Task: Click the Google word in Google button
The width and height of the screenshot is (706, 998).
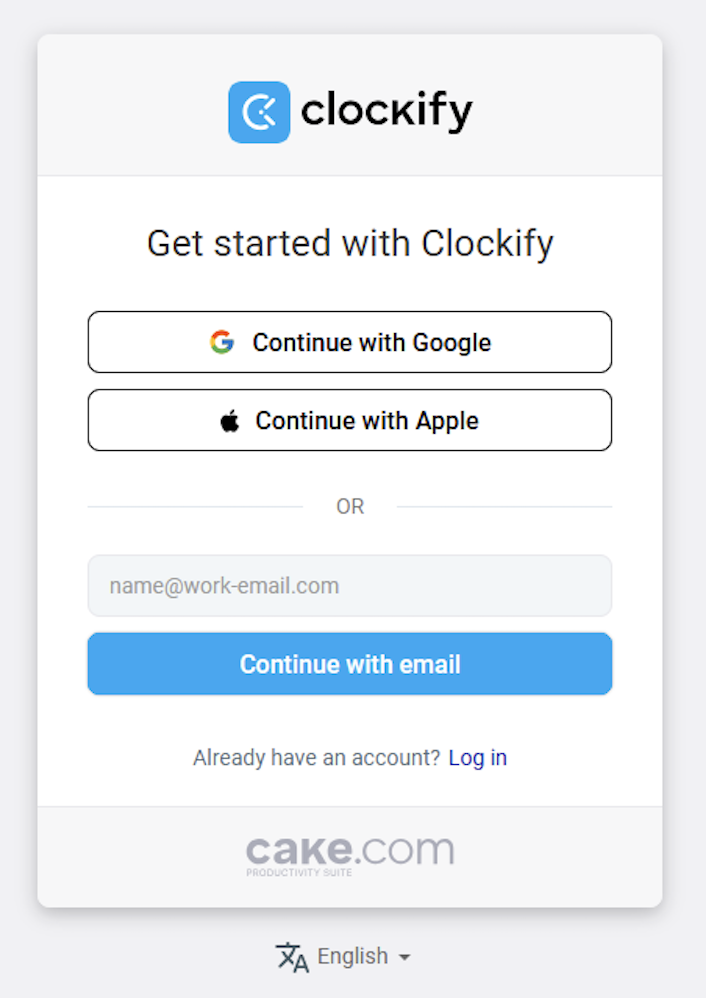Action: [452, 343]
